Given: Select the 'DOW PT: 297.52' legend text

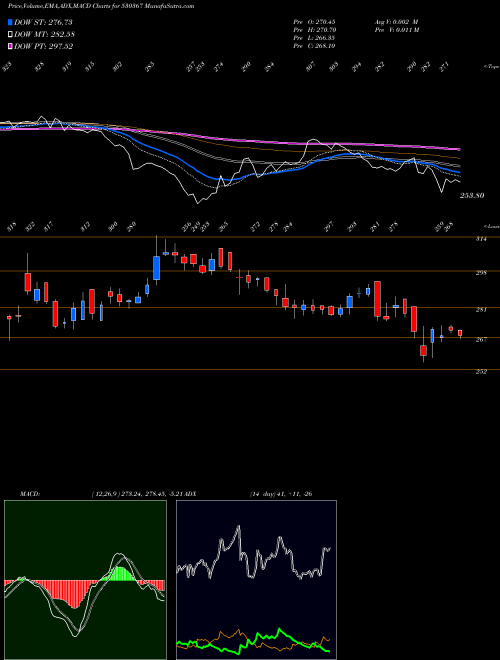Looking at the screenshot, I should click(43, 46).
